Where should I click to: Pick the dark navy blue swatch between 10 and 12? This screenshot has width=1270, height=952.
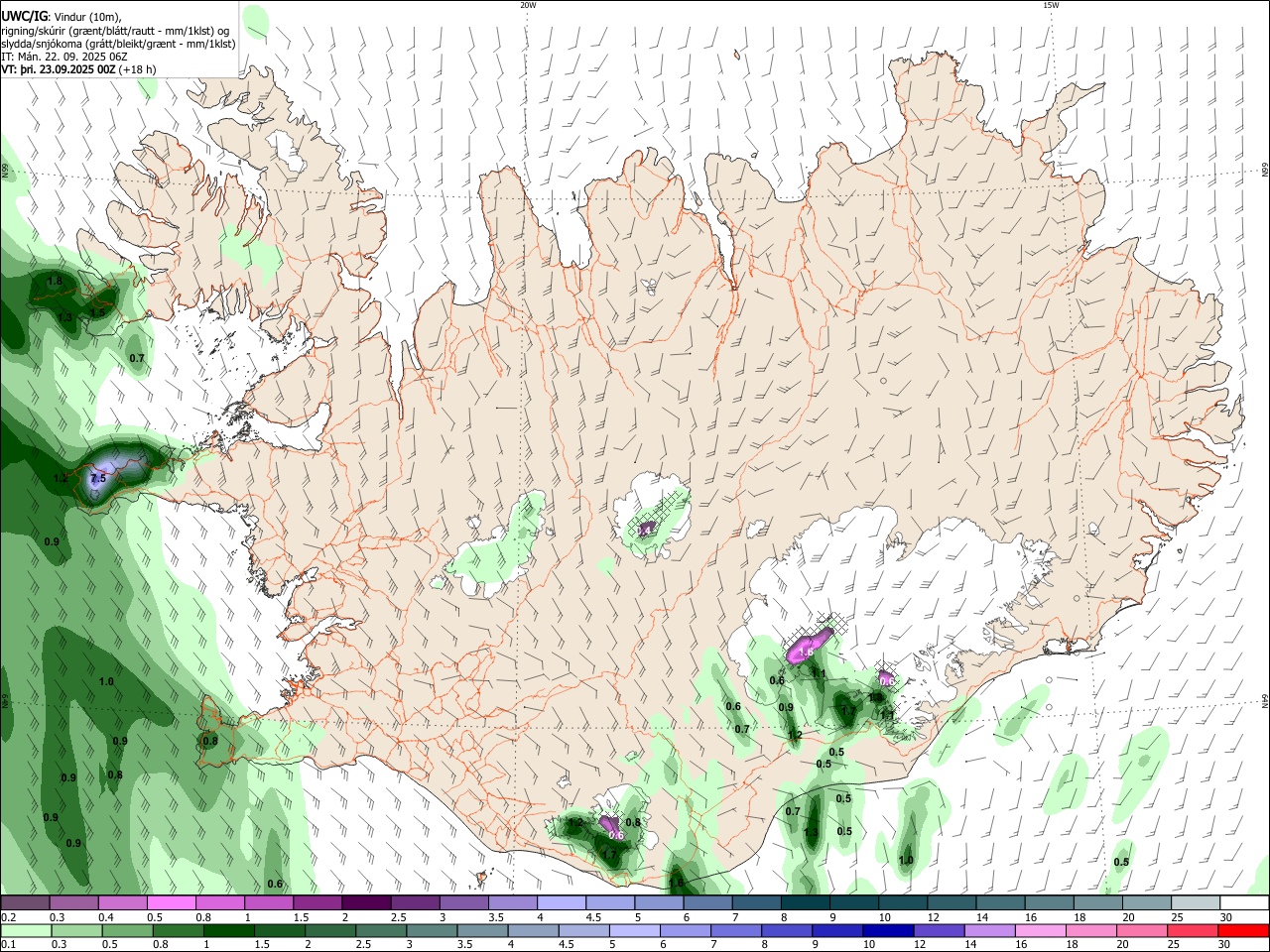click(x=888, y=930)
